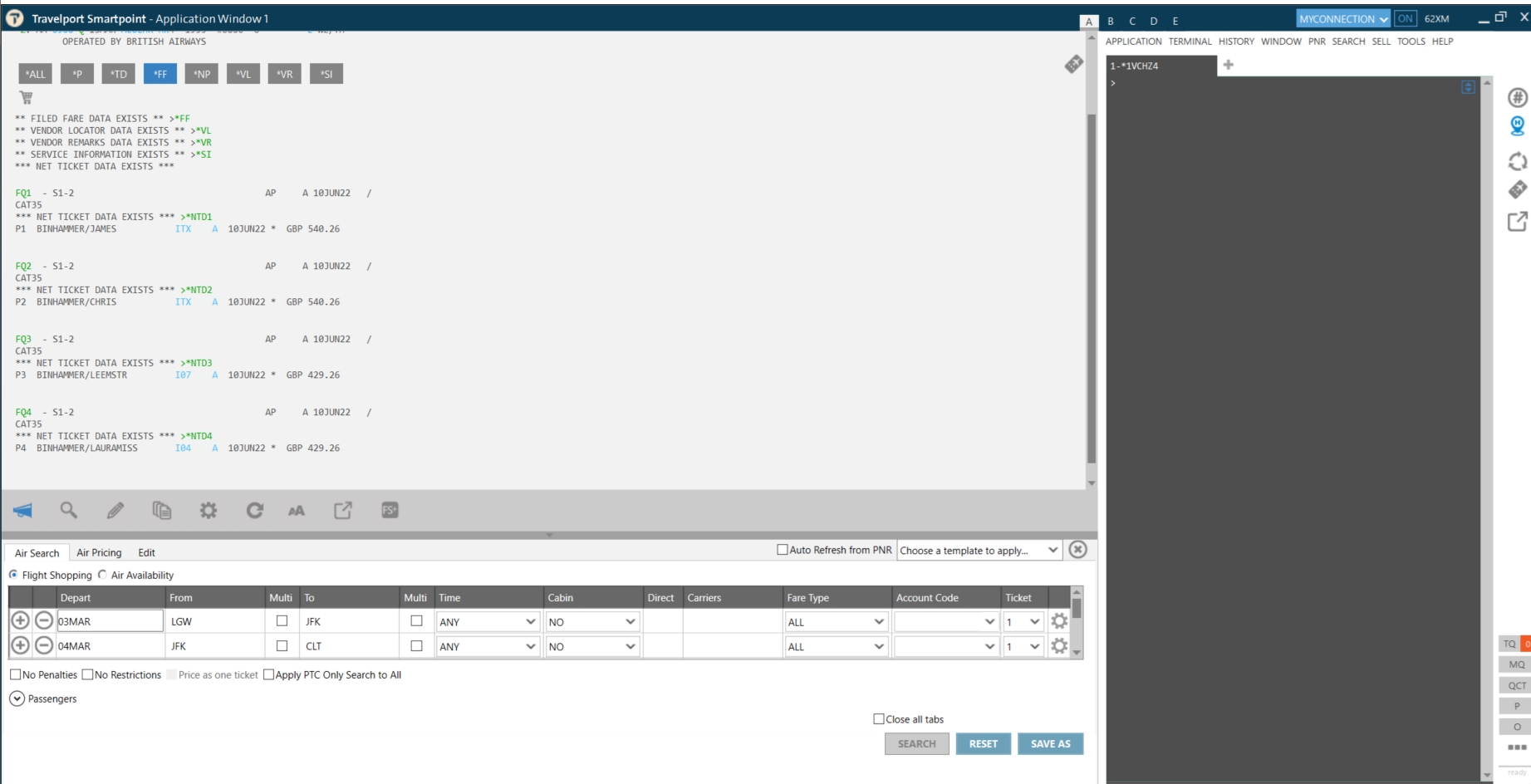Viewport: 1531px width, 784px height.
Task: Click the *VR vendor remarks button
Action: (x=285, y=74)
